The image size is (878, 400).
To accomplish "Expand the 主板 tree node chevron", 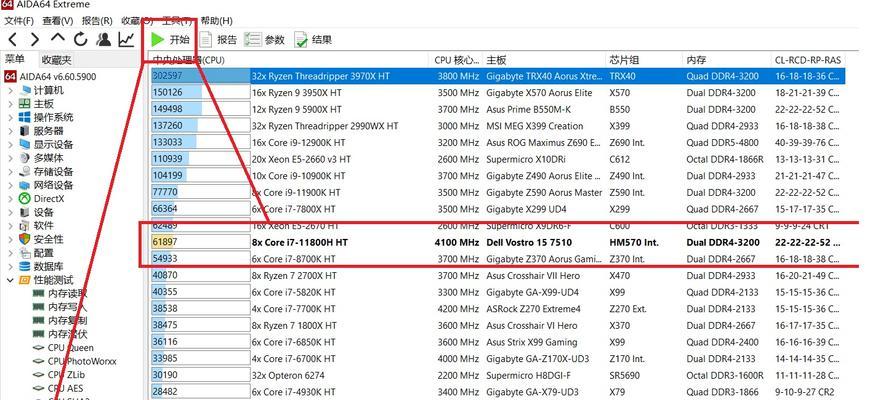I will pos(11,104).
